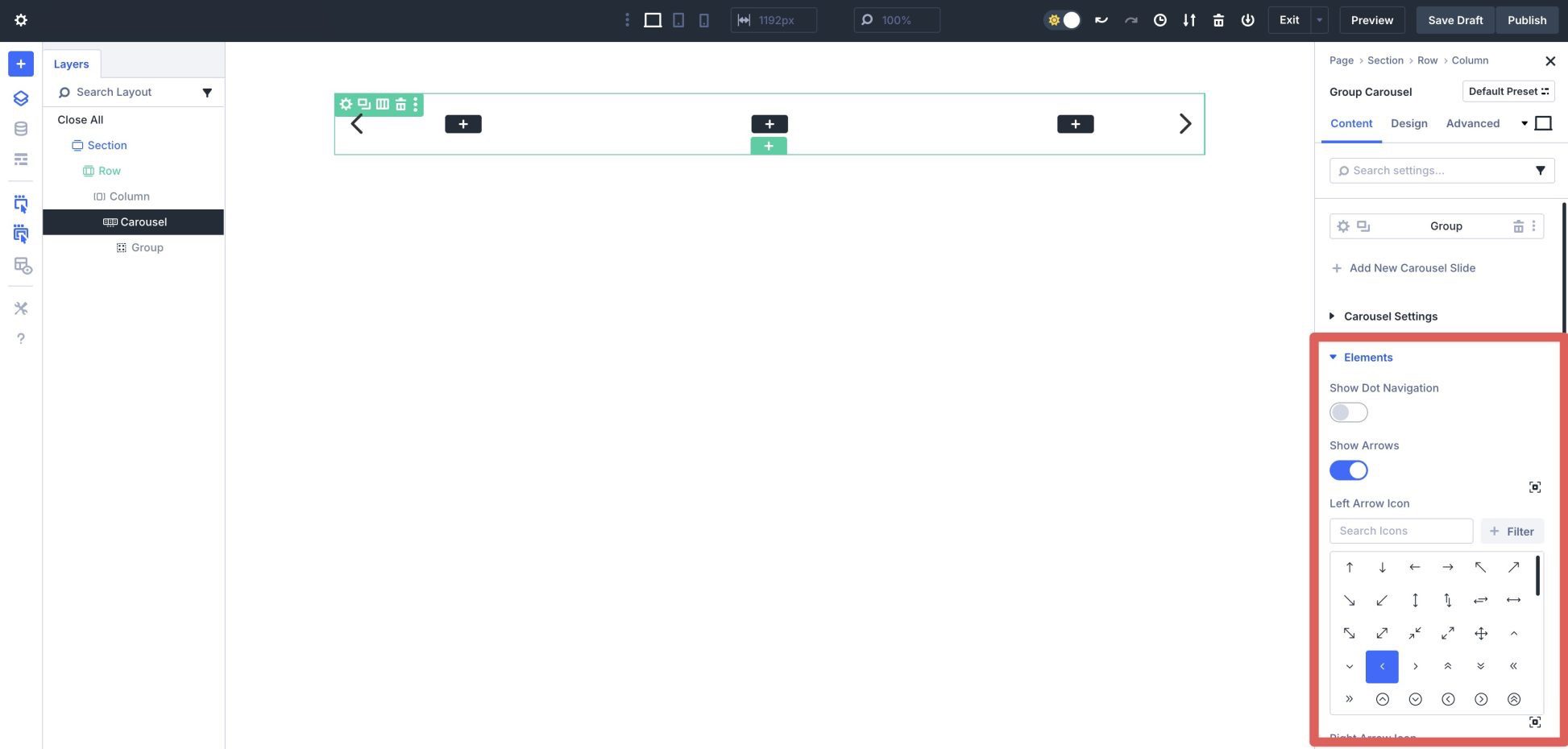Switch to tablet view icon
Image resolution: width=1568 pixels, height=749 pixels.
tap(678, 20)
